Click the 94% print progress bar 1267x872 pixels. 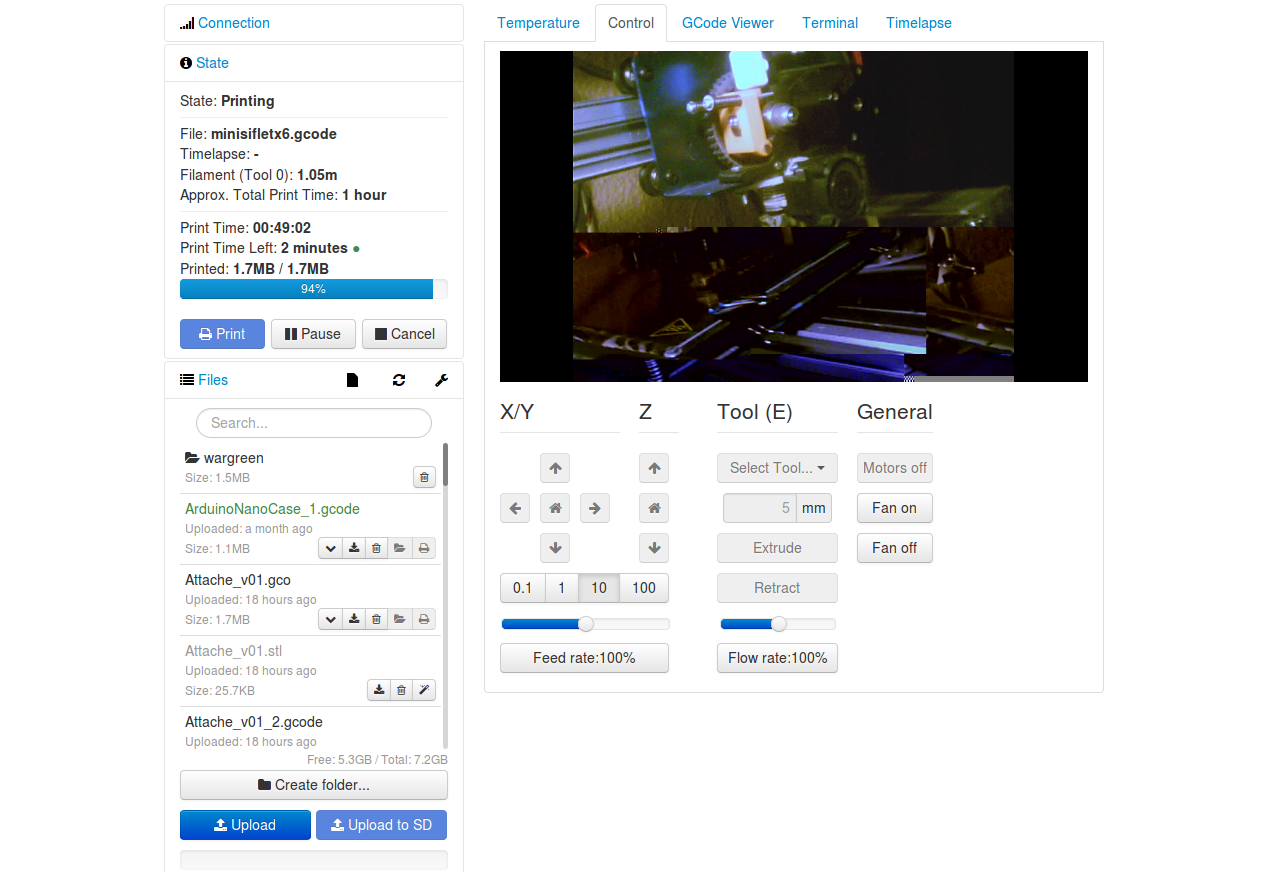pyautogui.click(x=314, y=289)
